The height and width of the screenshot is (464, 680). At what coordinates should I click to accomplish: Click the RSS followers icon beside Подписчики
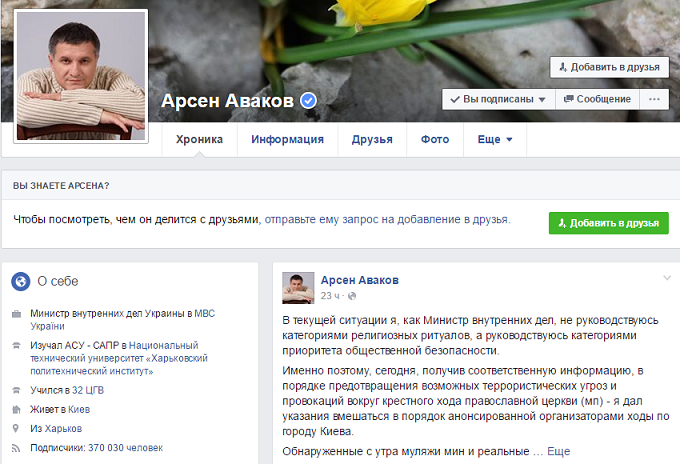tap(16, 448)
